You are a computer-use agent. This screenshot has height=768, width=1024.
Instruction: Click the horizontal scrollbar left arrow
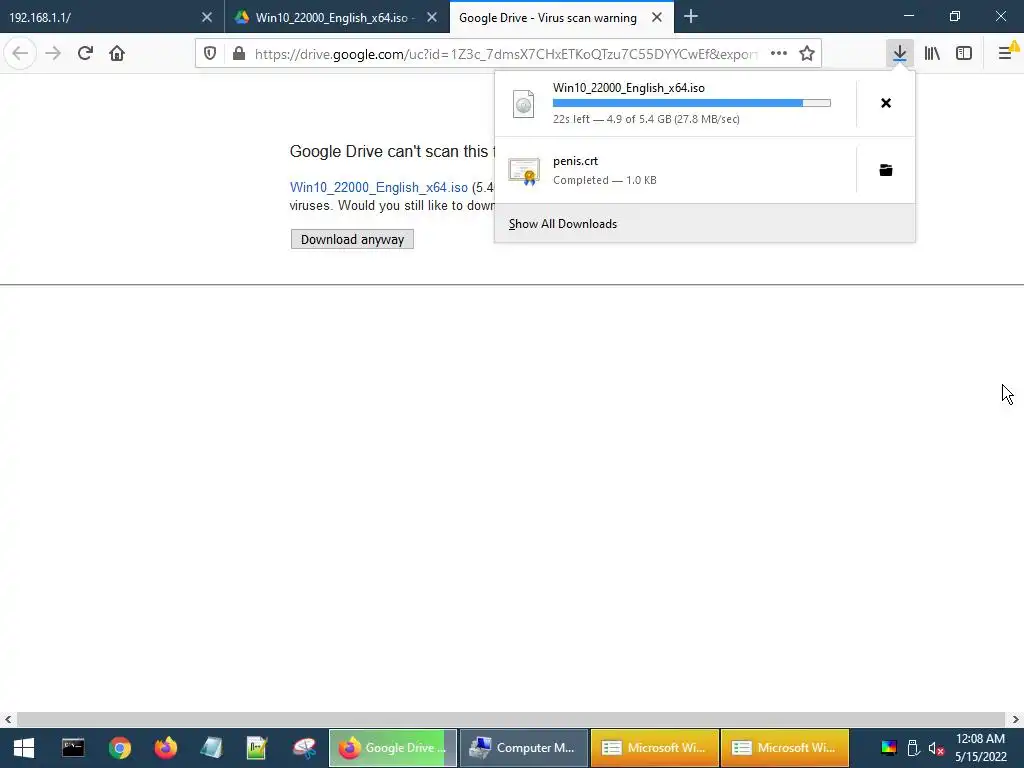(x=8, y=720)
